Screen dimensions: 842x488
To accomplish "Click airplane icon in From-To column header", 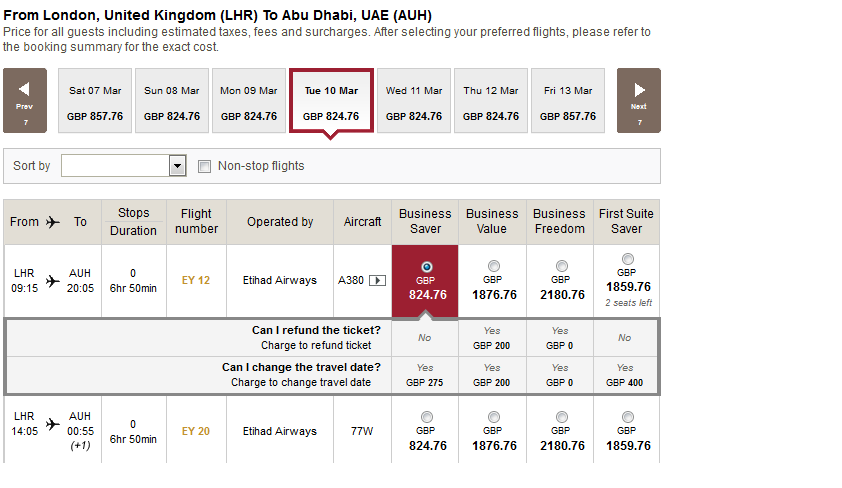I will coord(53,222).
